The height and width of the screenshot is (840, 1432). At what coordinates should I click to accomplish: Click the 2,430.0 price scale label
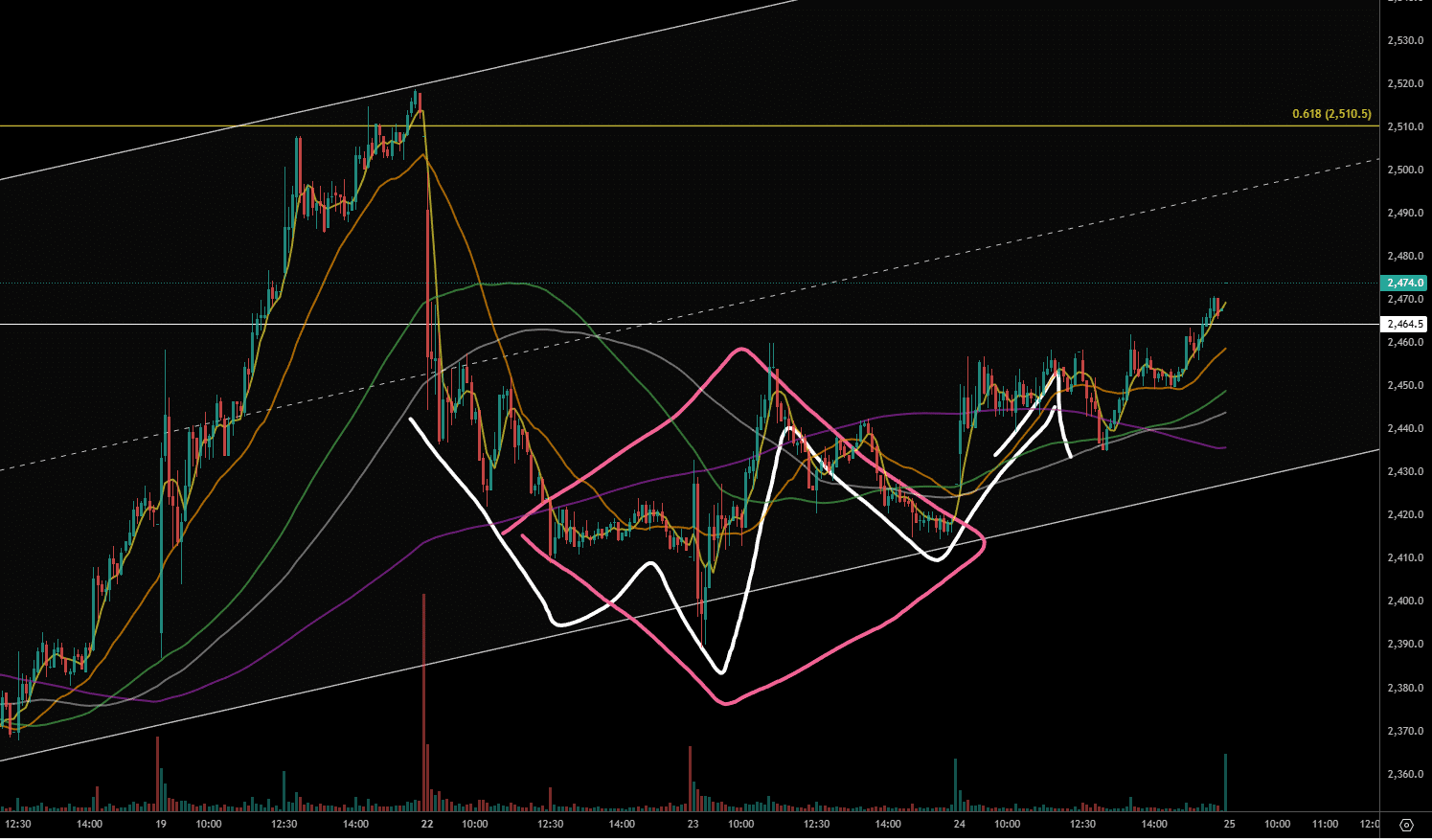click(1405, 471)
